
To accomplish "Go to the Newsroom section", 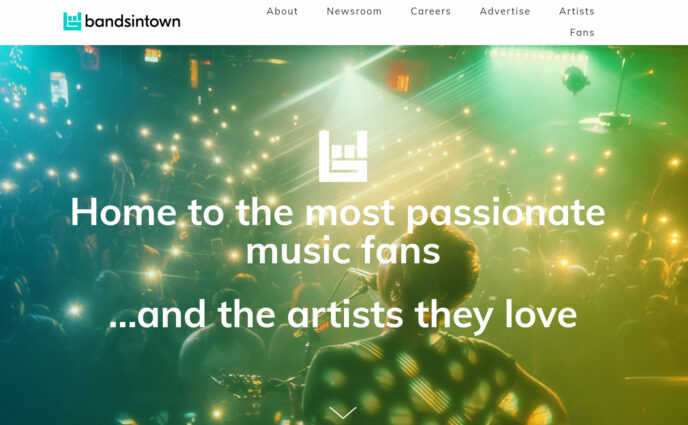I will [x=354, y=11].
